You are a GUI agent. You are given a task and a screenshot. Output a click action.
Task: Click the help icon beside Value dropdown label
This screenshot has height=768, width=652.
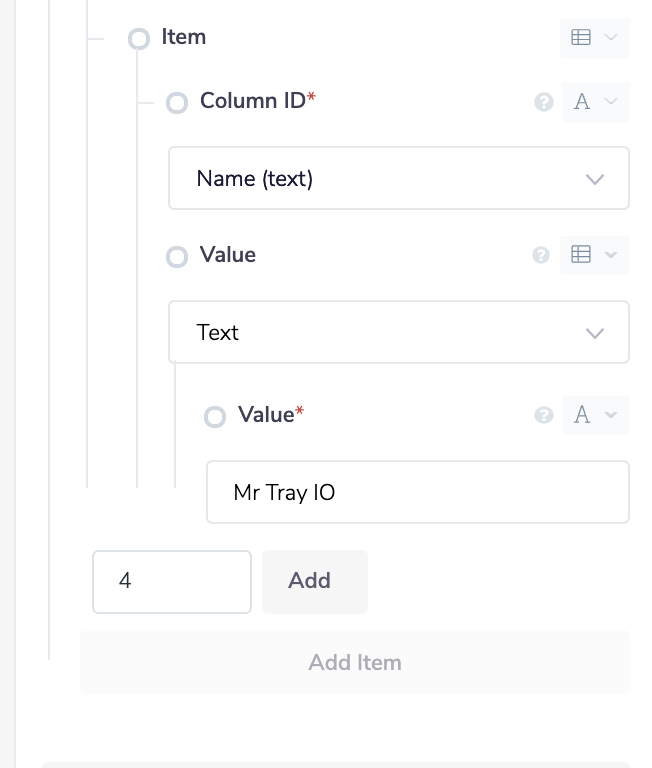point(541,255)
